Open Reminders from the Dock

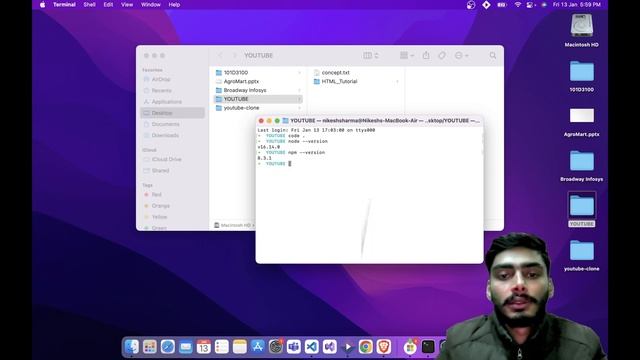point(222,347)
